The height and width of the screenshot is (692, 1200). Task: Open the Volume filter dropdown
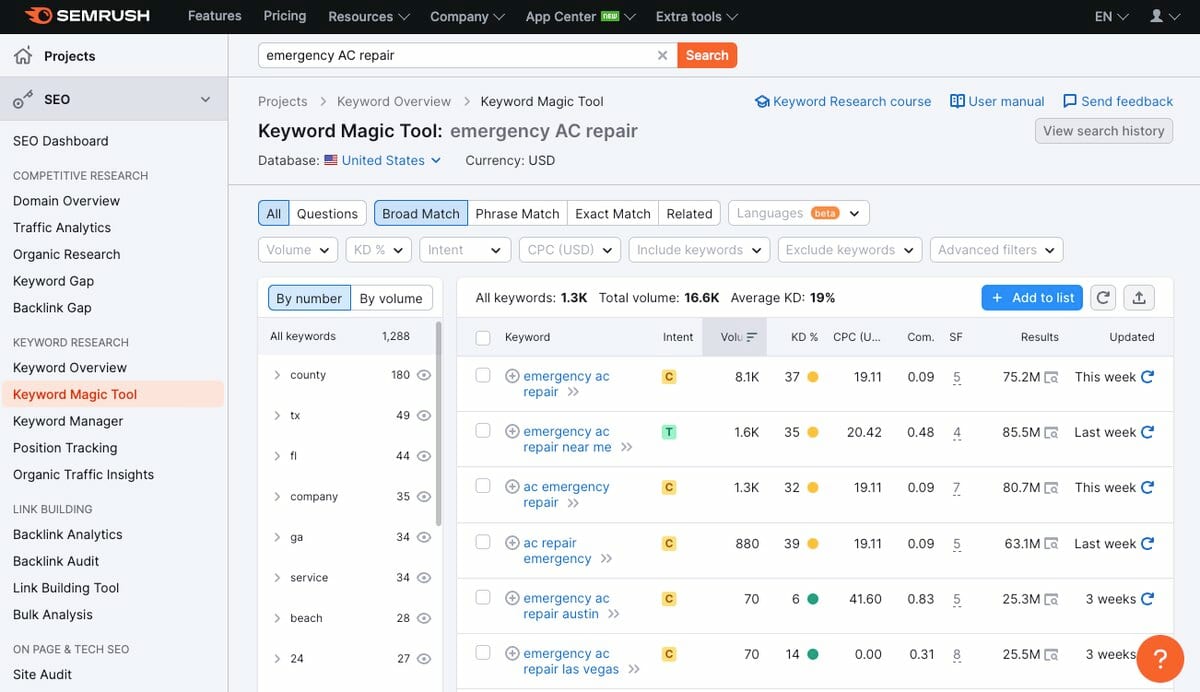point(299,250)
